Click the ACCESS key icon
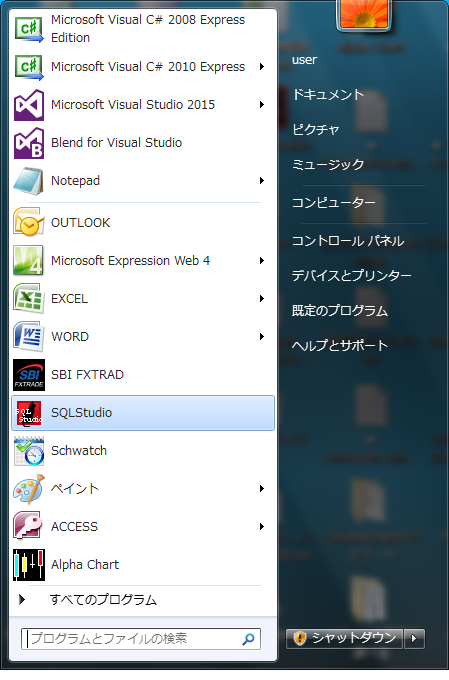 tap(29, 526)
